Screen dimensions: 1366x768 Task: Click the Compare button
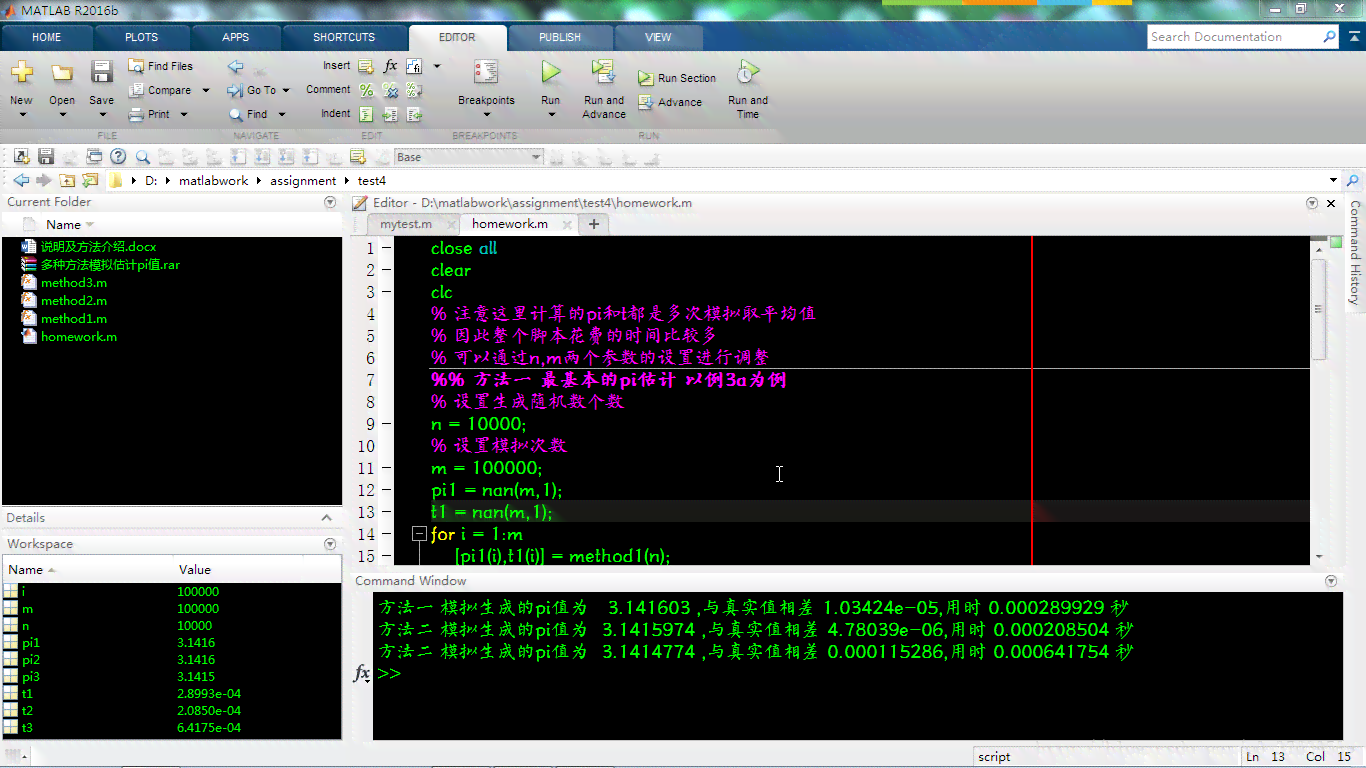160,90
